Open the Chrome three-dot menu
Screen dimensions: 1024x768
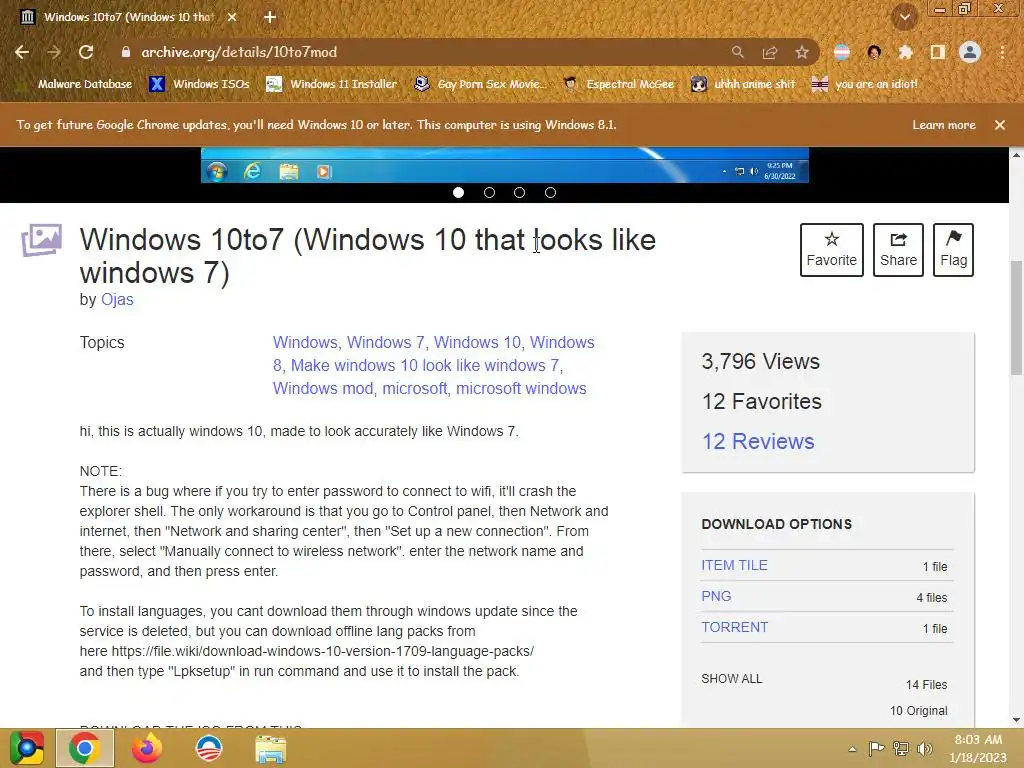click(x=1002, y=52)
